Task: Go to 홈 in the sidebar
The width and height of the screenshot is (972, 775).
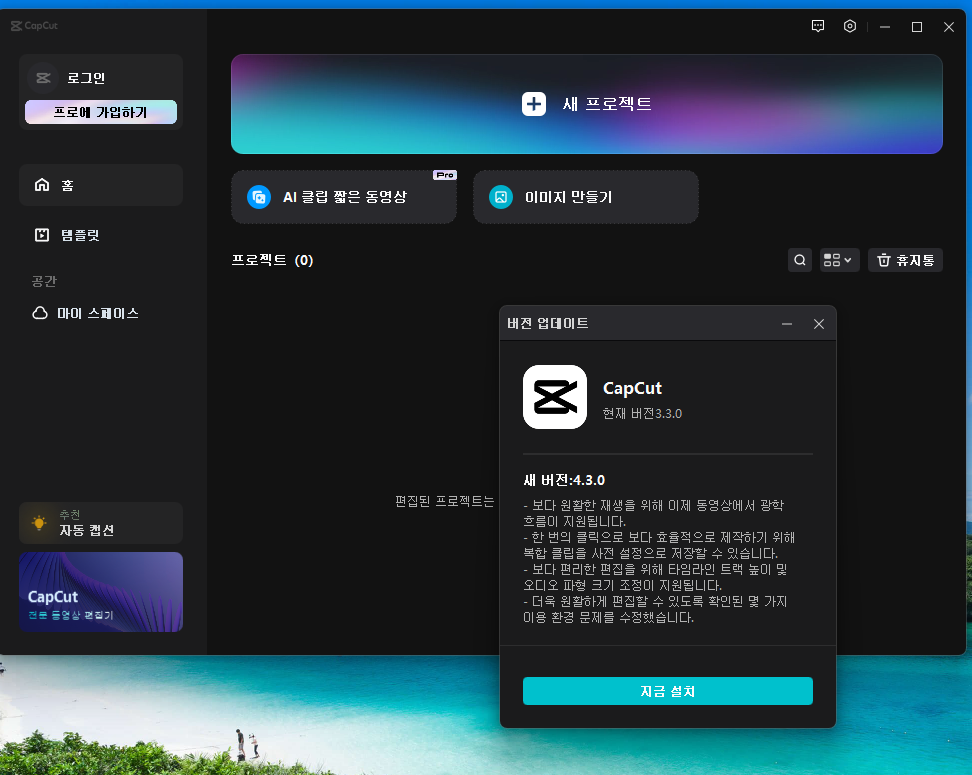Action: click(101, 185)
